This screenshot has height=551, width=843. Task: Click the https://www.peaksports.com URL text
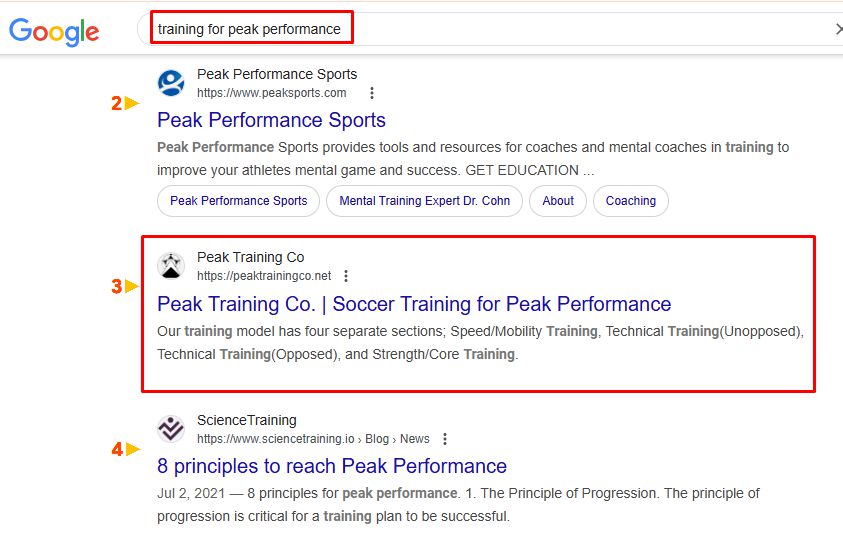point(271,93)
